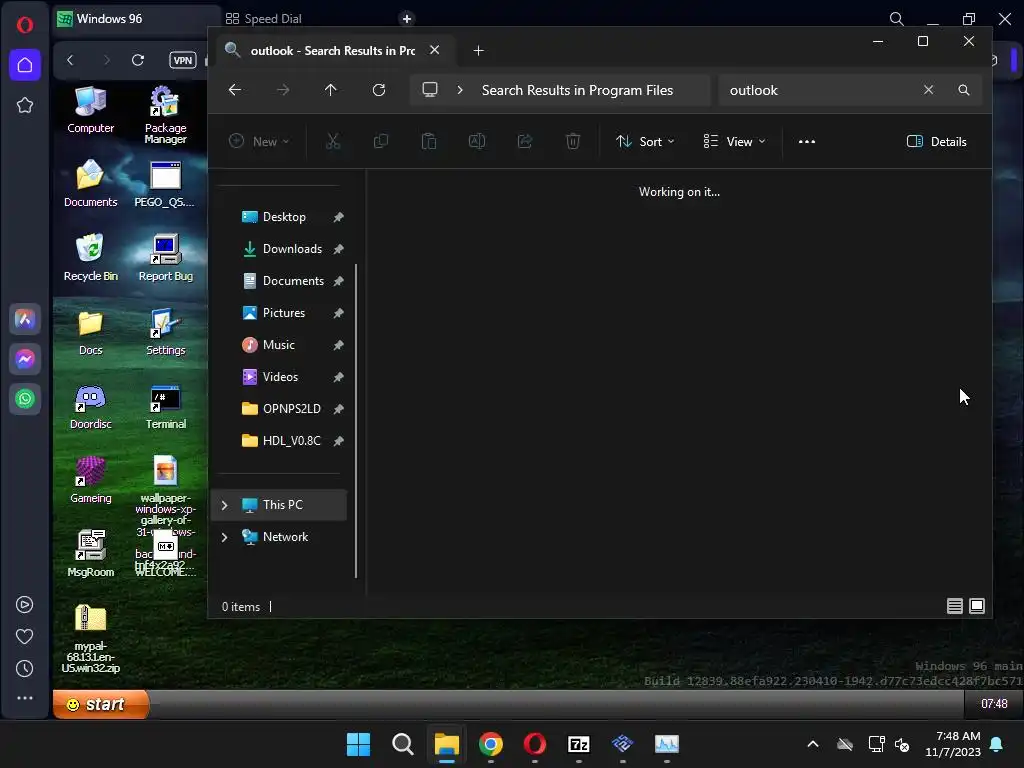The height and width of the screenshot is (768, 1024).
Task: Refresh the Explorer search results
Action: click(379, 90)
